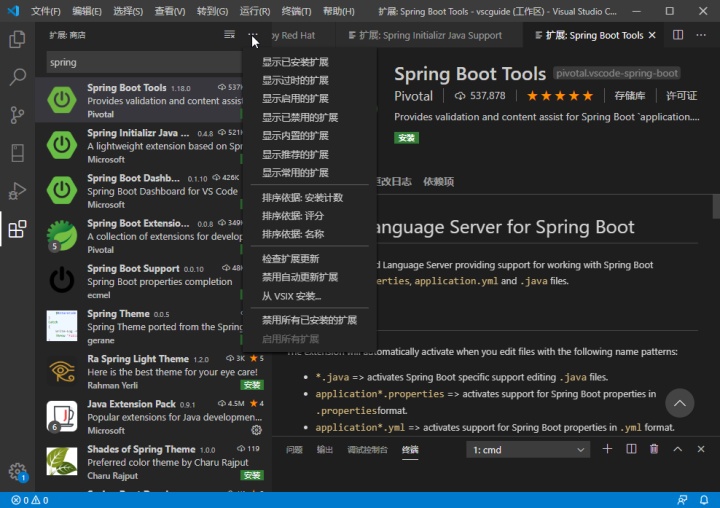The width and height of the screenshot is (720, 508).
Task: Choose 禁用自动更新扩展 from menu
Action: (x=299, y=277)
